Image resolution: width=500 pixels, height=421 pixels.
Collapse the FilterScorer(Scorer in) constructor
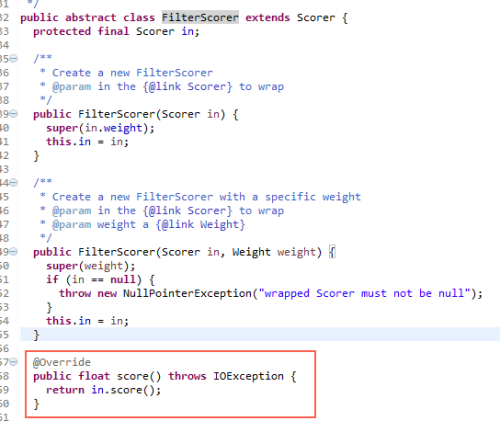[x=13, y=114]
